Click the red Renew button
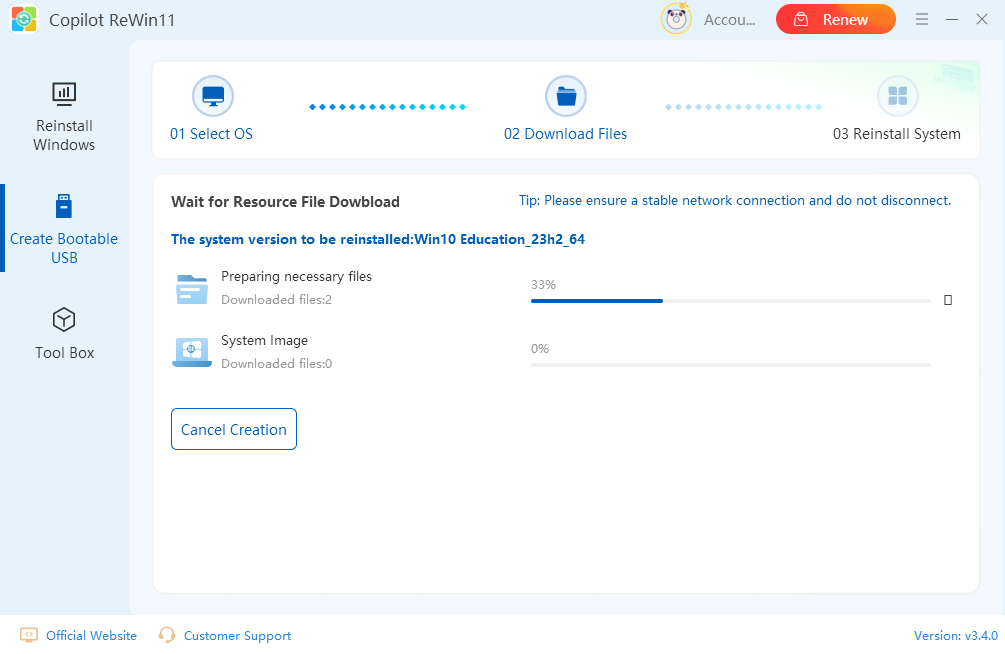Screen dimensions: 1005x654 pyautogui.click(x=835, y=19)
